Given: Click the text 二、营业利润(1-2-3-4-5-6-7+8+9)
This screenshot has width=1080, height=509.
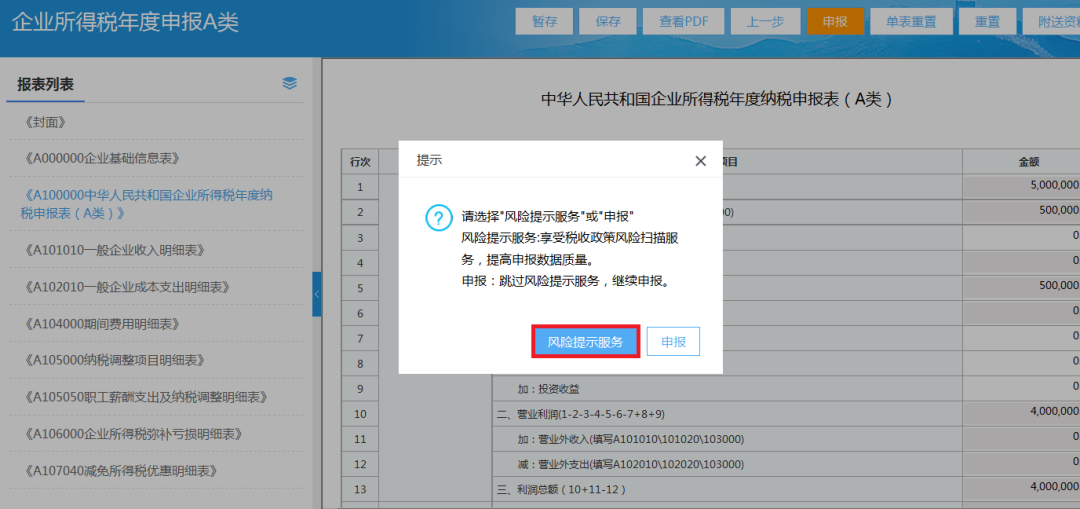Looking at the screenshot, I should coord(580,414).
